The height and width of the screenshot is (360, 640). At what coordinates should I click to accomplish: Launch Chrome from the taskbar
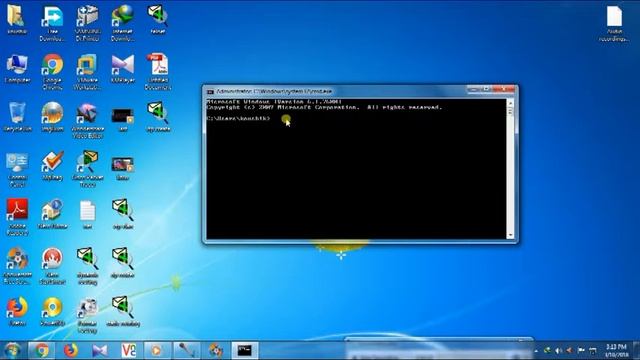click(41, 350)
